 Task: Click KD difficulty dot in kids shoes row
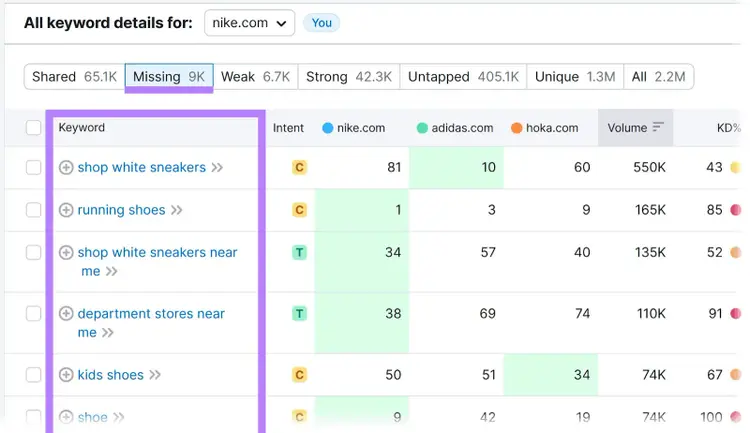736,375
